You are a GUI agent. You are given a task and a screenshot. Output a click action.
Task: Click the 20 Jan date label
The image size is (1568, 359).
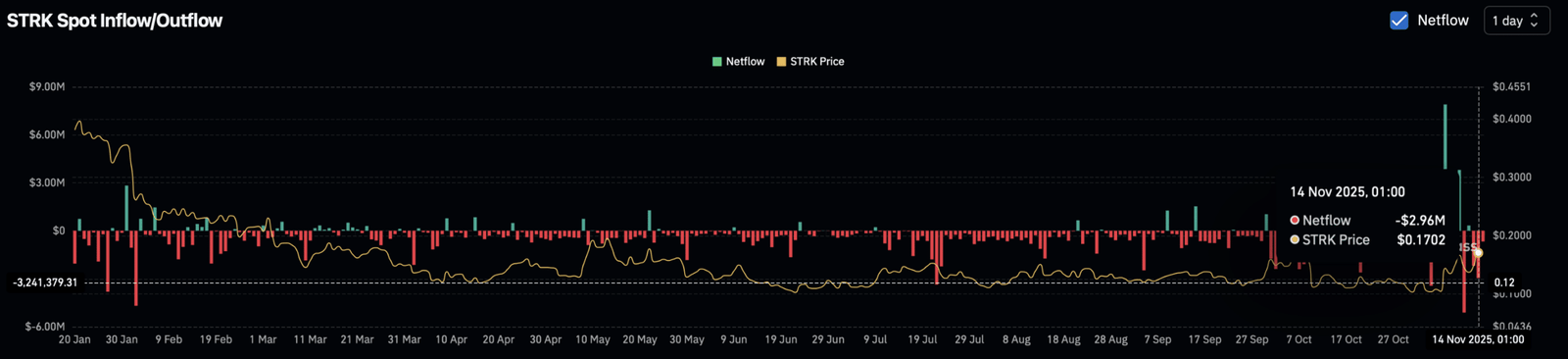click(74, 339)
